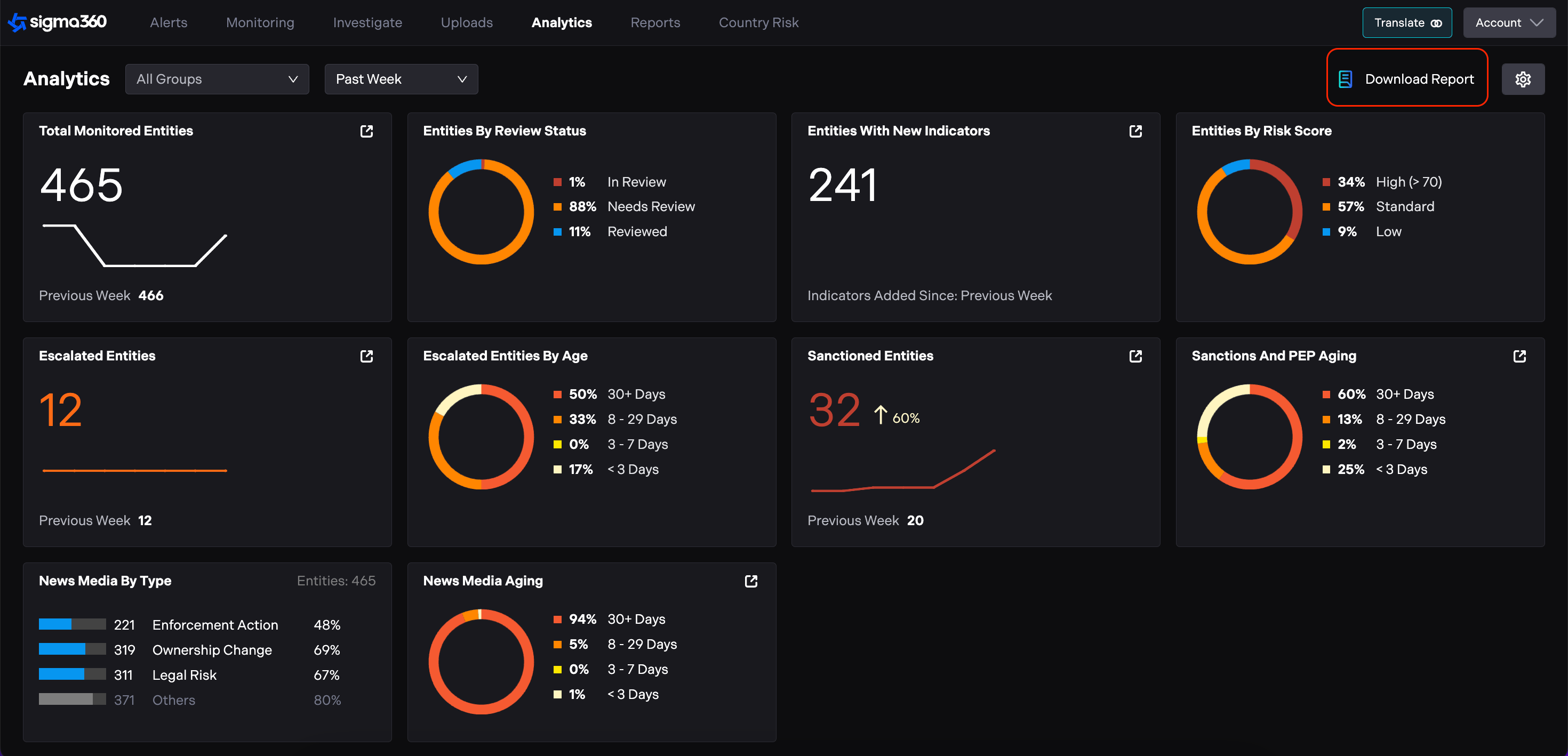
Task: Switch to the Country Risk tab
Action: pyautogui.click(x=758, y=22)
